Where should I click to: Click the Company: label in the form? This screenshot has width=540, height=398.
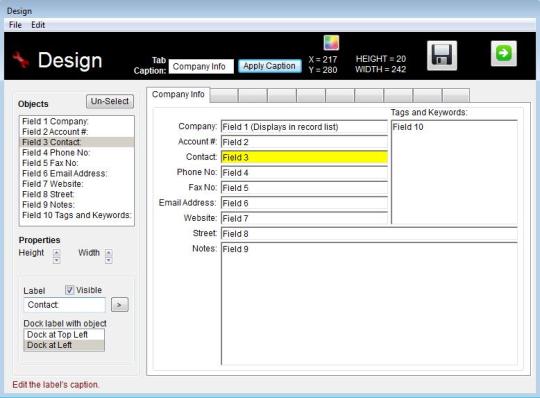coord(198,126)
